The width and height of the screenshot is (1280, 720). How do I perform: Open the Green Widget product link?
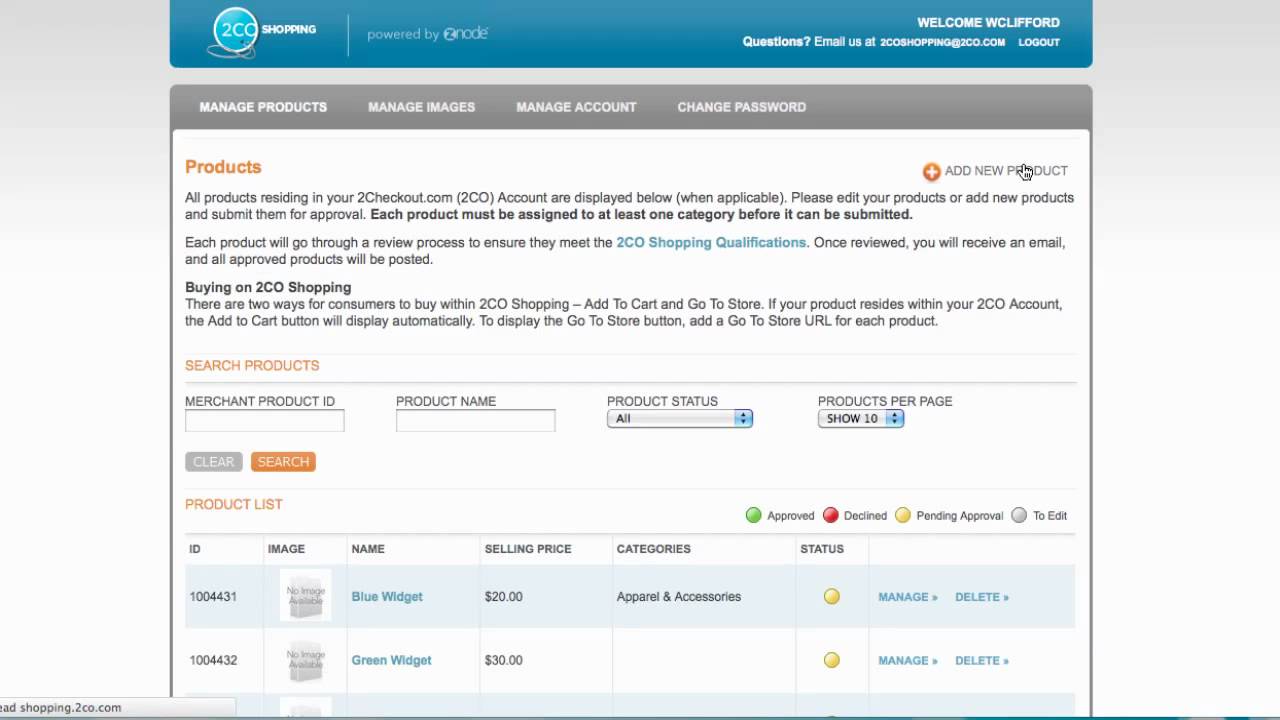(391, 660)
